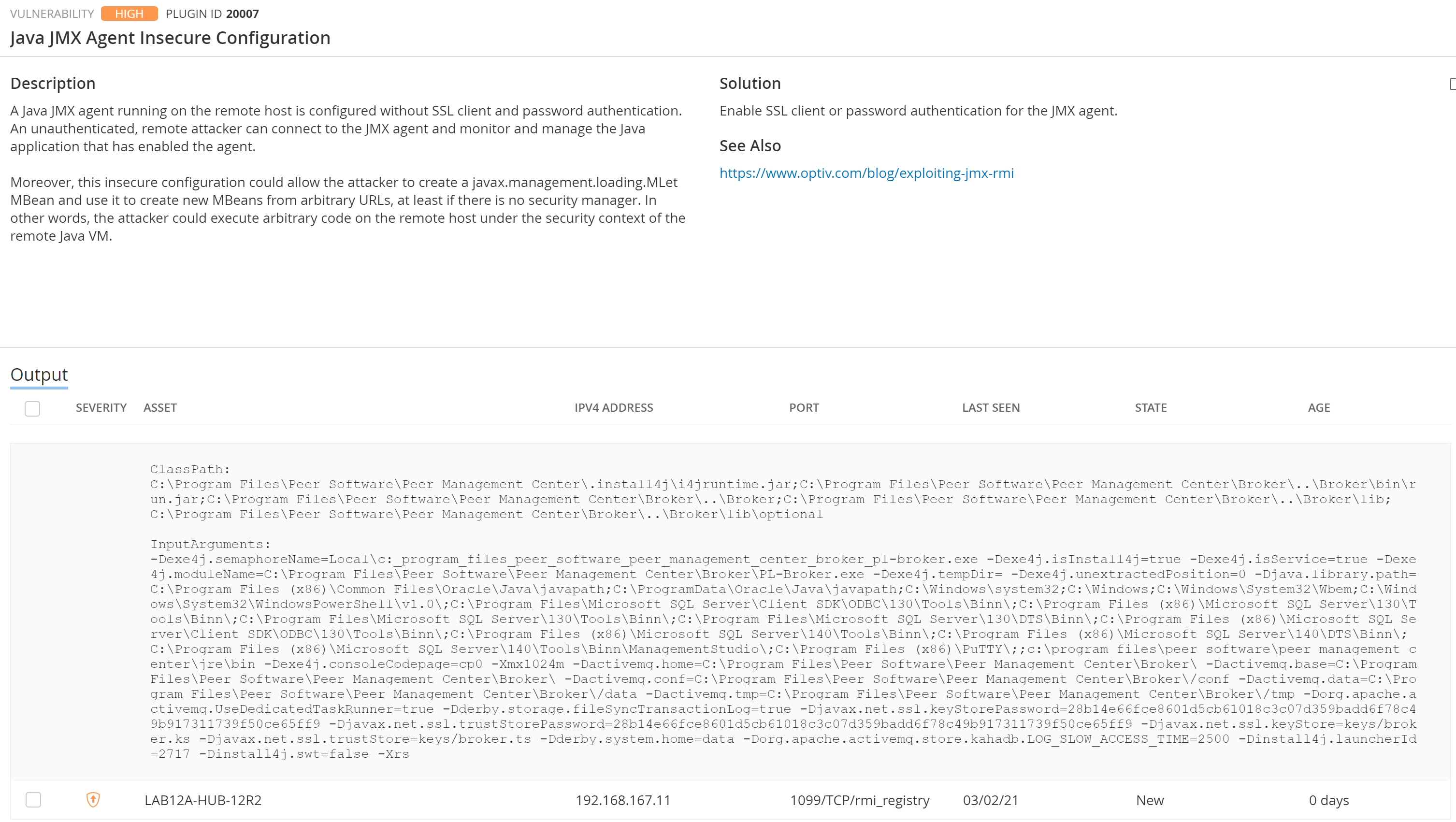Sort by the IPV4 ADDRESS column header

pyautogui.click(x=613, y=407)
